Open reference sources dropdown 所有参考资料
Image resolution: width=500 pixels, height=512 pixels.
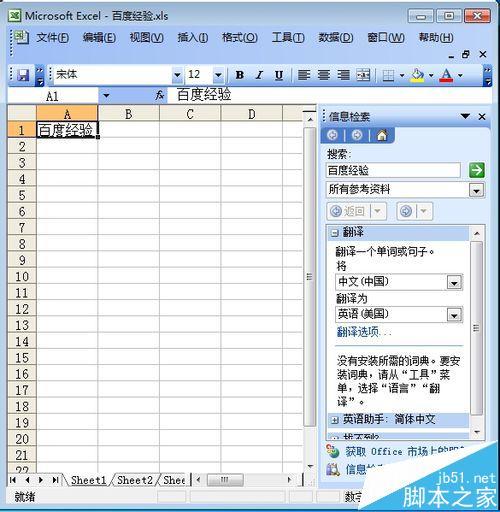pos(476,191)
